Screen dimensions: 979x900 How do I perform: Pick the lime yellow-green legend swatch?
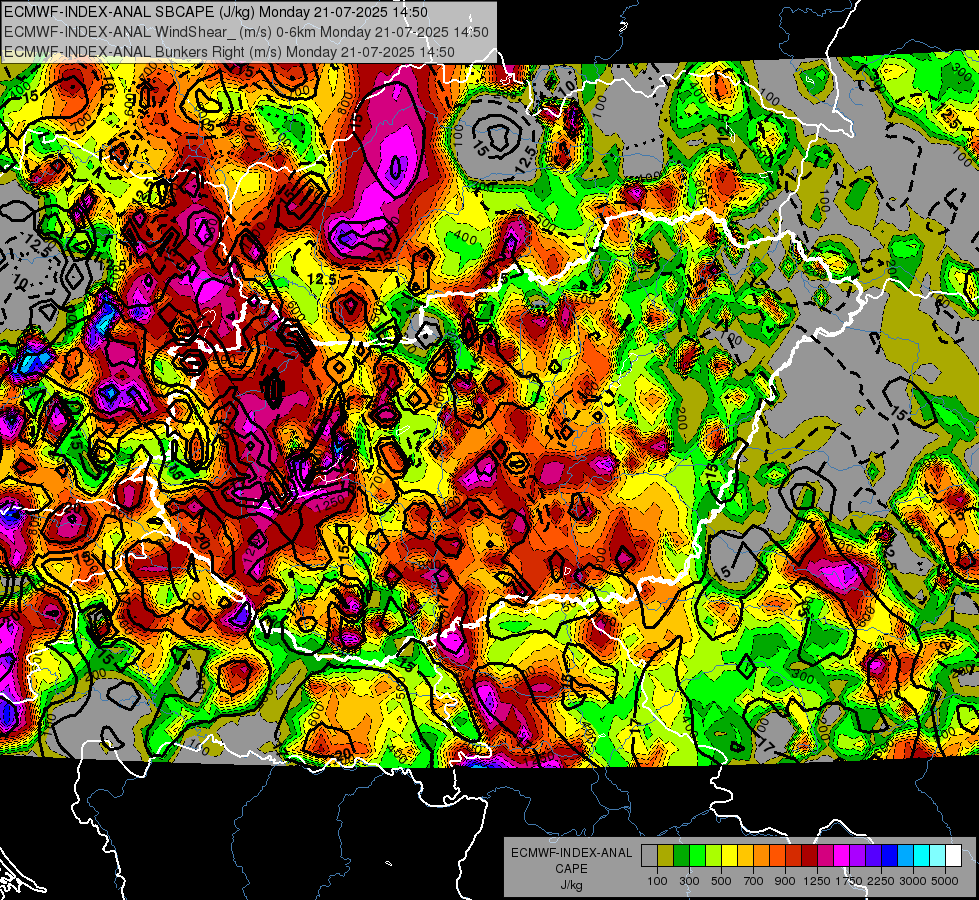(x=714, y=856)
